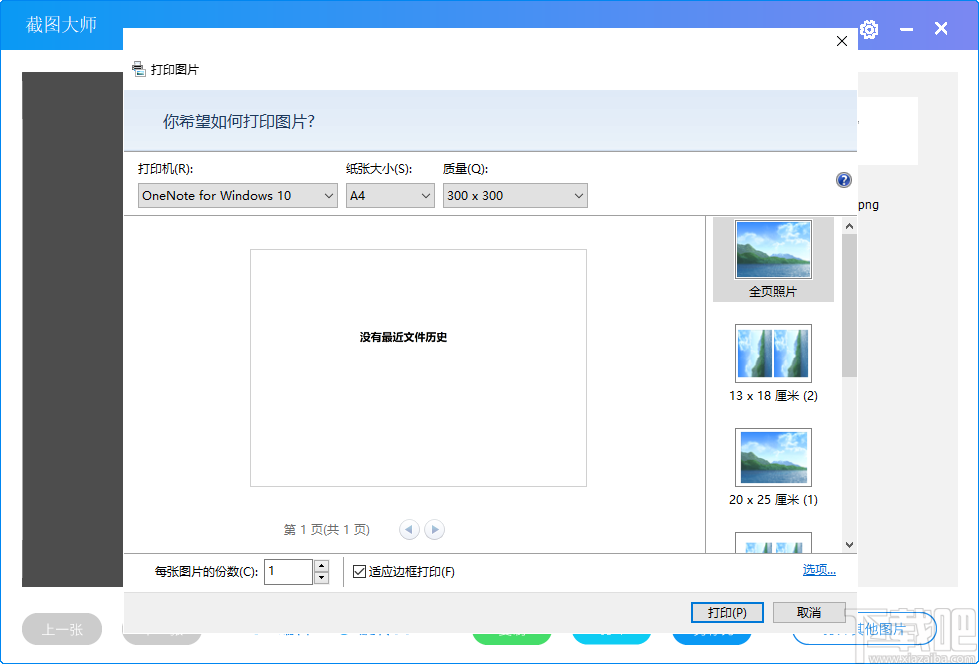Image resolution: width=979 pixels, height=664 pixels.
Task: Click the previous page arrow under the preview
Action: coord(409,529)
